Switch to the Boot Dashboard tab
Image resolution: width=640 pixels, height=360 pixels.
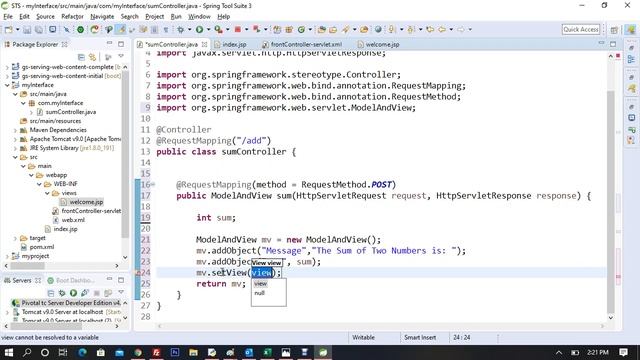point(71,280)
